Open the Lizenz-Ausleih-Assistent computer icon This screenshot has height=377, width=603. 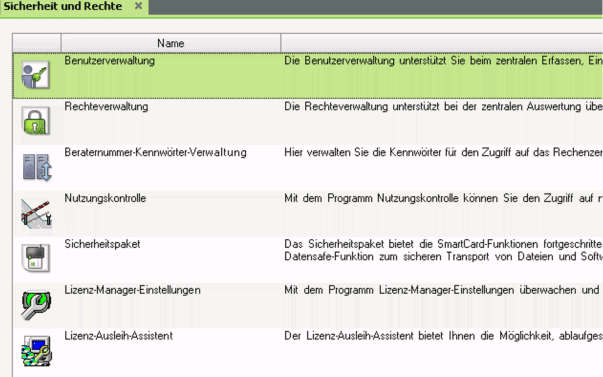pos(37,351)
